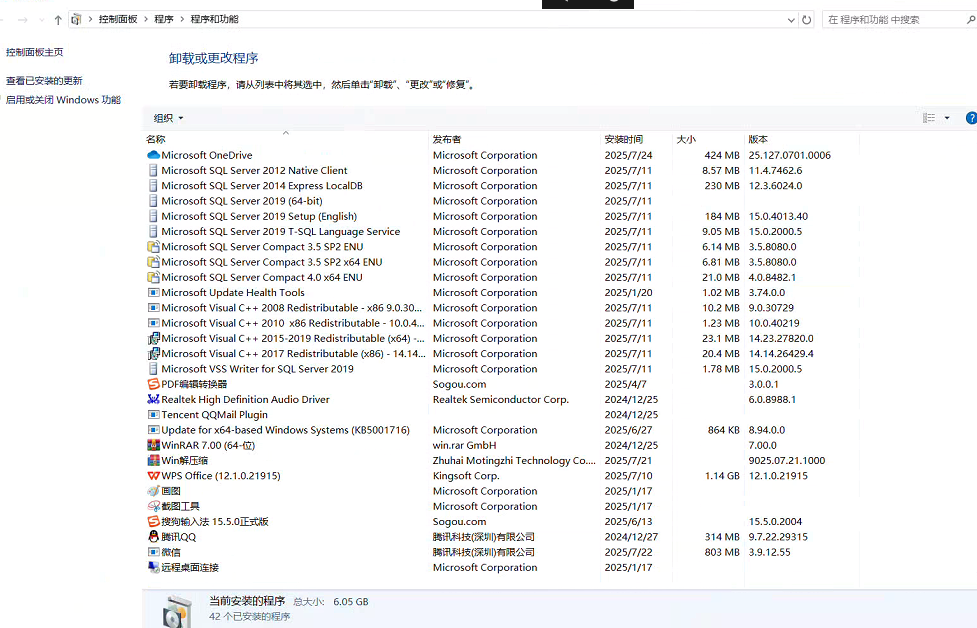Select SQL Server 2019 T-SQL Language Service
This screenshot has height=628, width=977.
502,231
